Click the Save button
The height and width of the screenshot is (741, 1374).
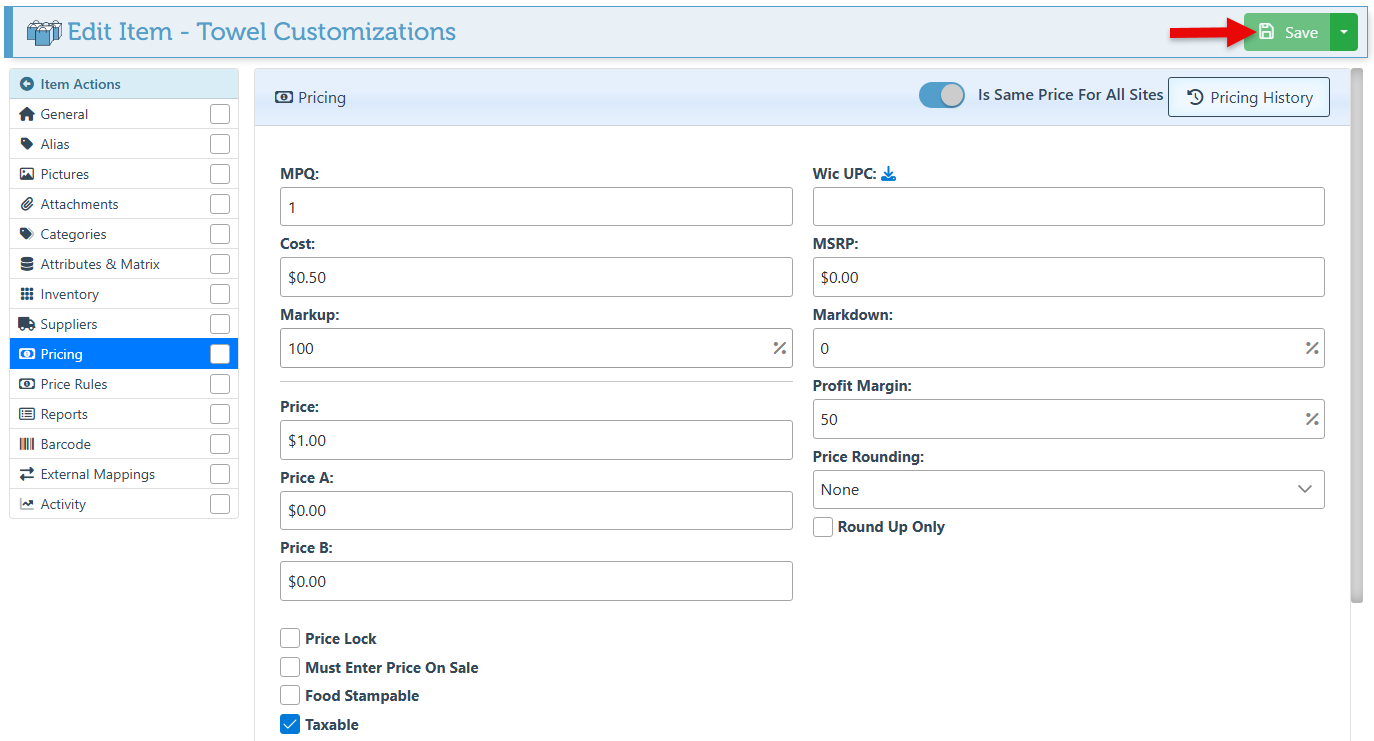[x=1287, y=32]
